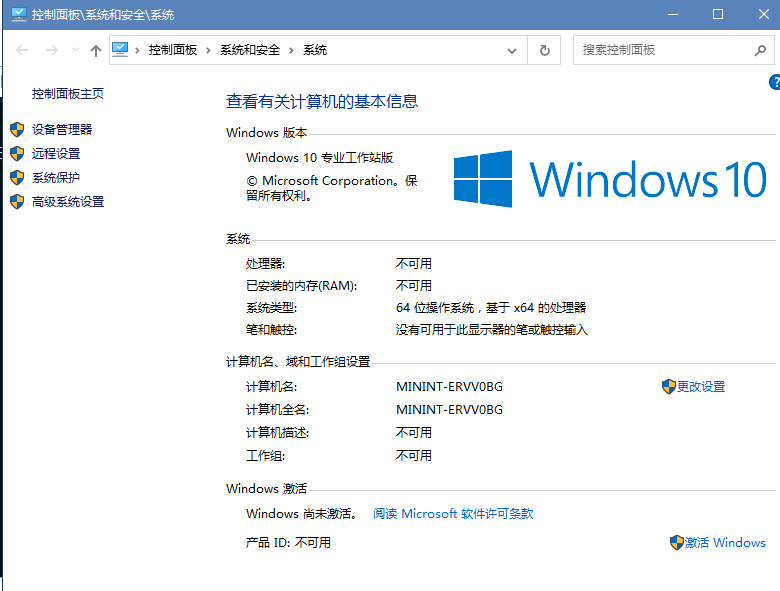Click Windows 10 专业工作站版 text

319,158
